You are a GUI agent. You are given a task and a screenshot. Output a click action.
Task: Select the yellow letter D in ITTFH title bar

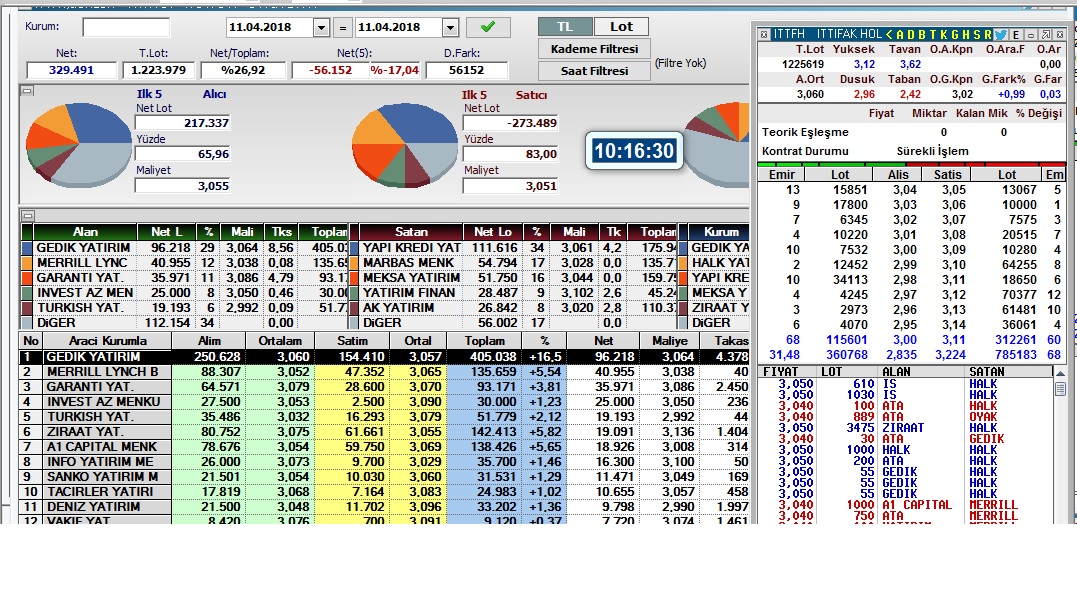point(911,34)
